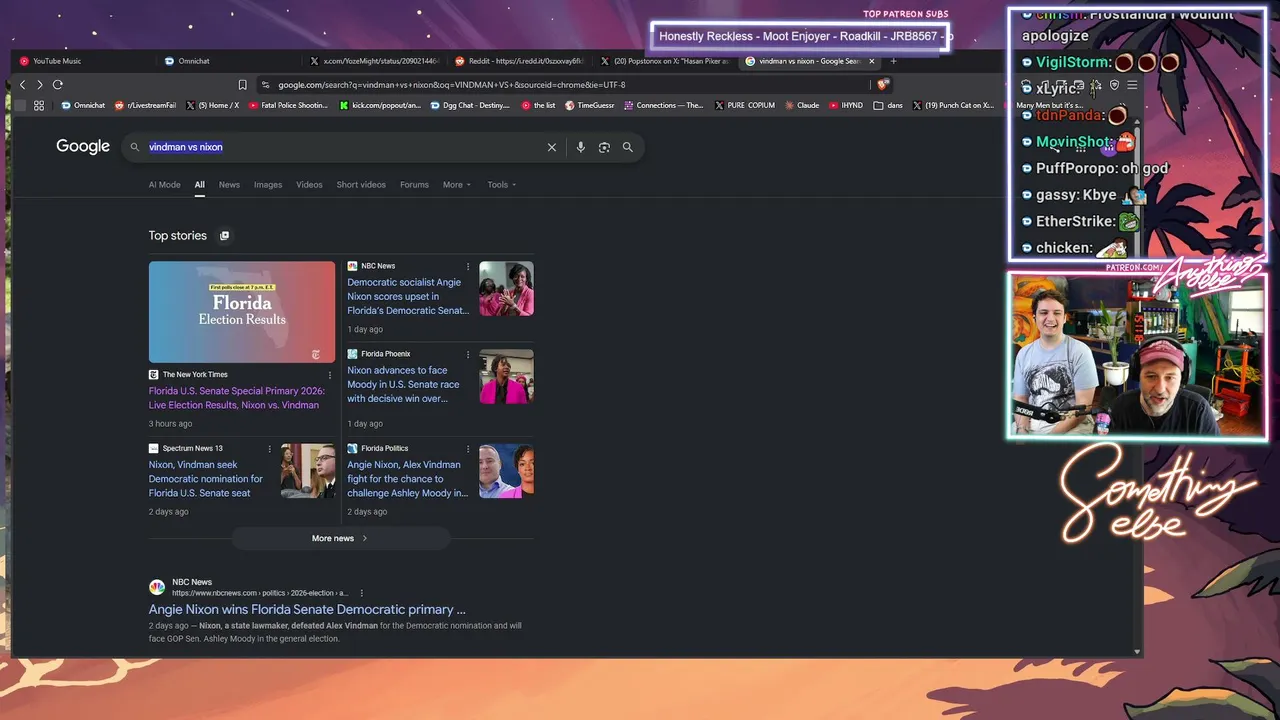Go forward using the browser forward arrow
Screen dimensions: 1280x720
[39, 85]
